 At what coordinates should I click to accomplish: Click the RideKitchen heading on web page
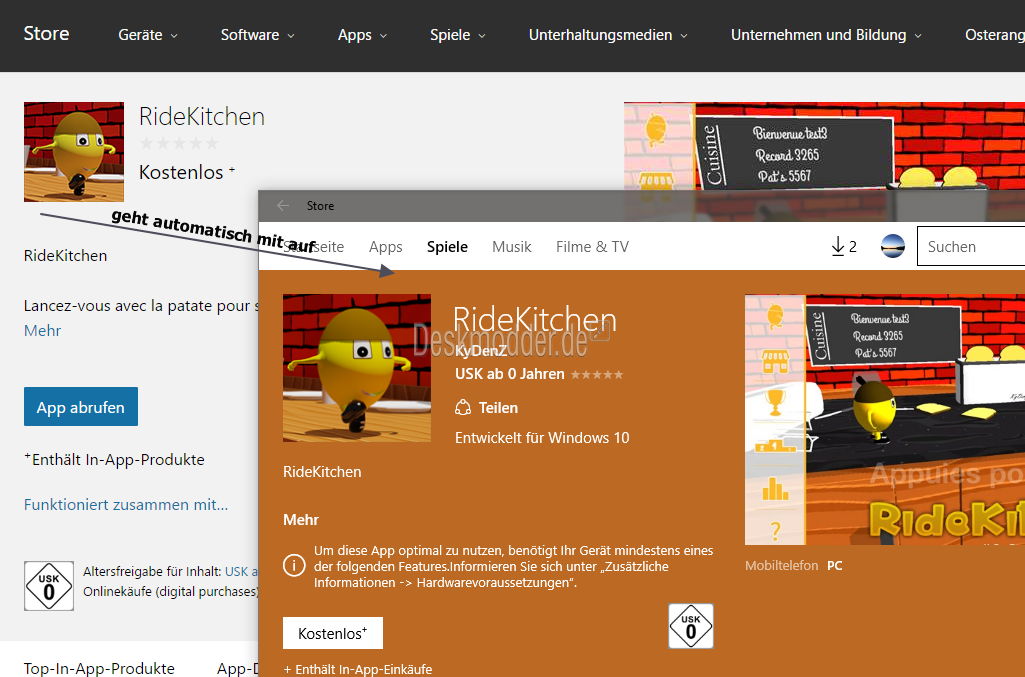(202, 116)
